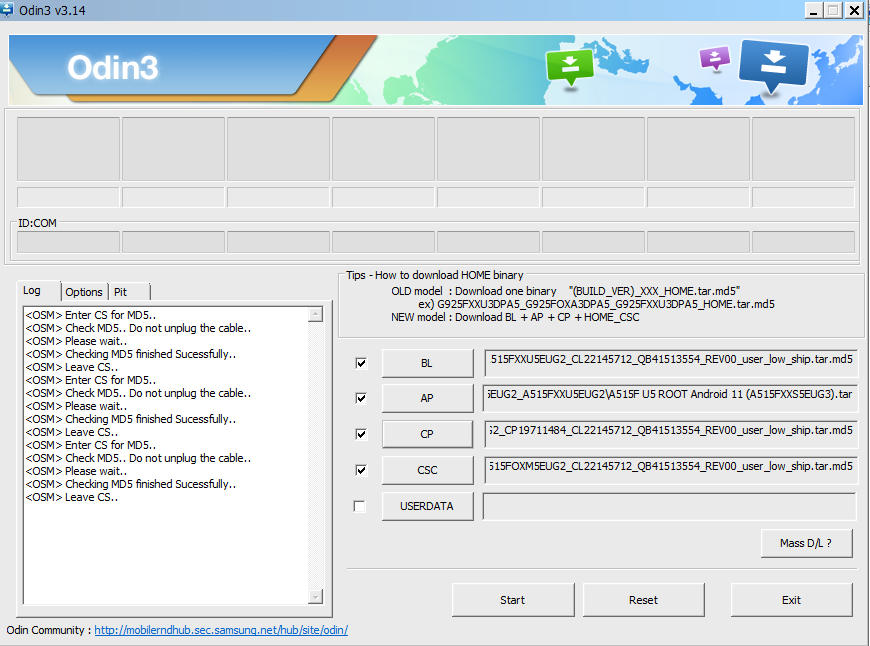
Task: Browse for a BL firmware file
Action: click(427, 363)
